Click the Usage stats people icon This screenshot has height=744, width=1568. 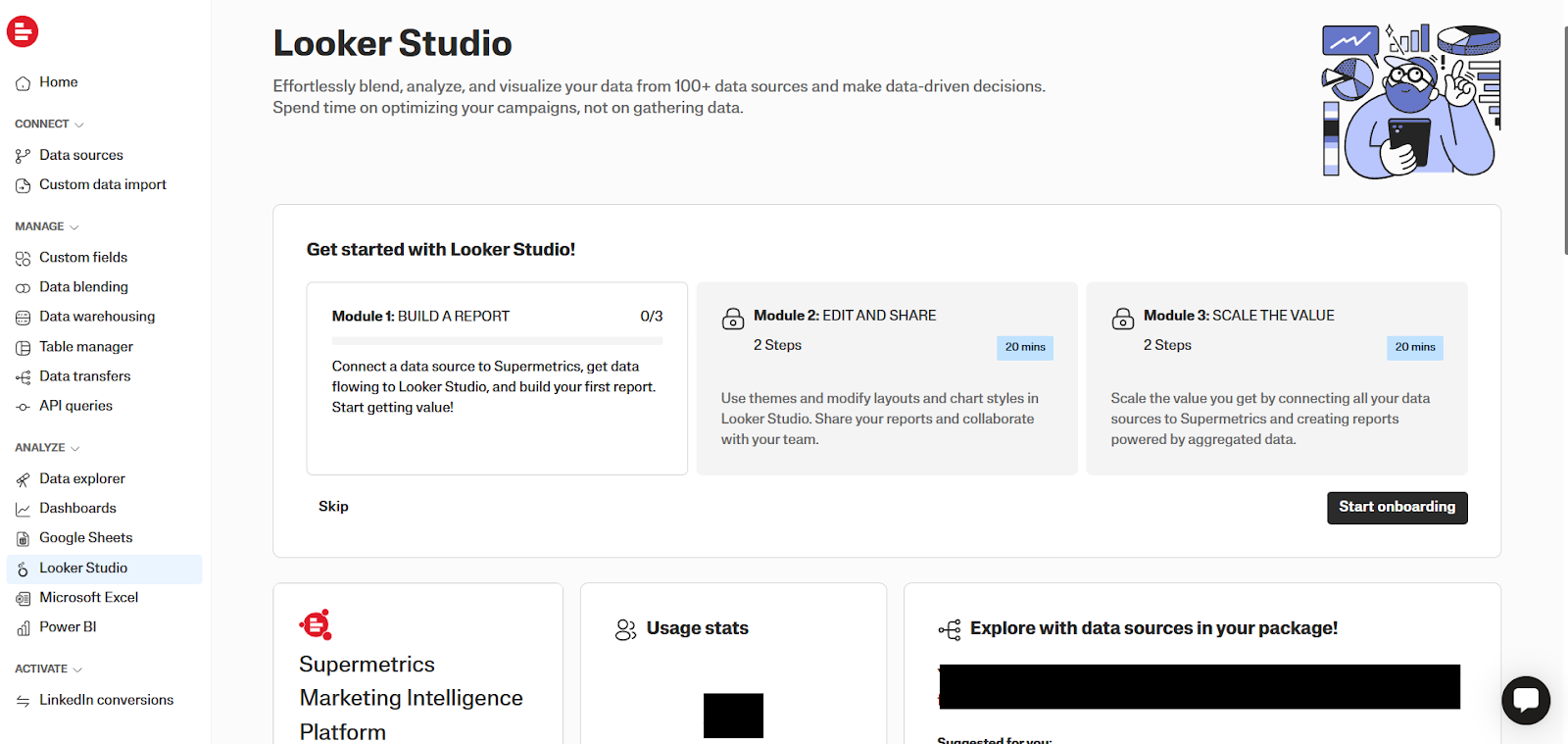[625, 629]
